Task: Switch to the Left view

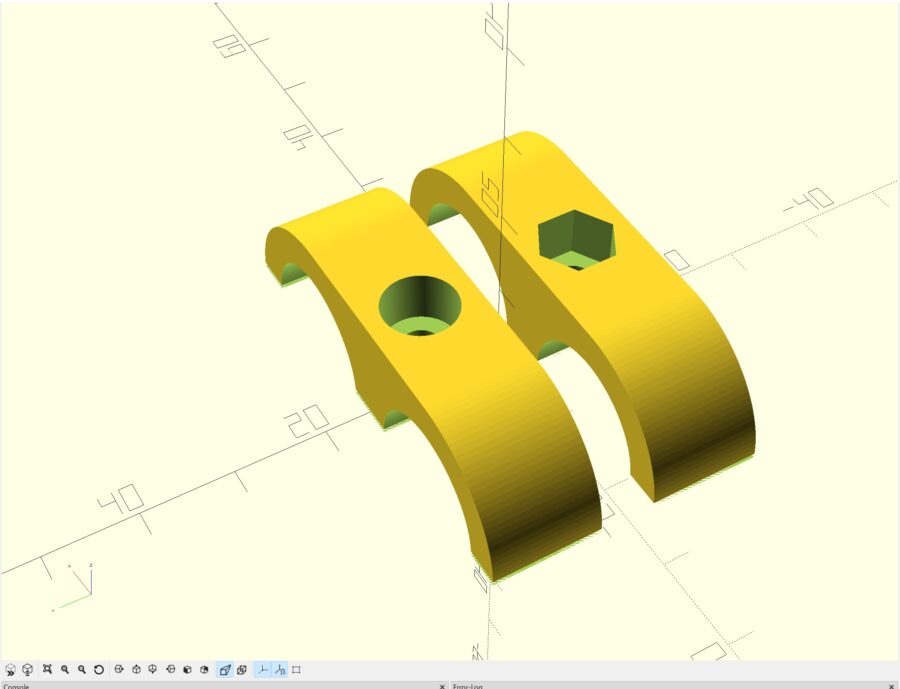Action: point(170,670)
